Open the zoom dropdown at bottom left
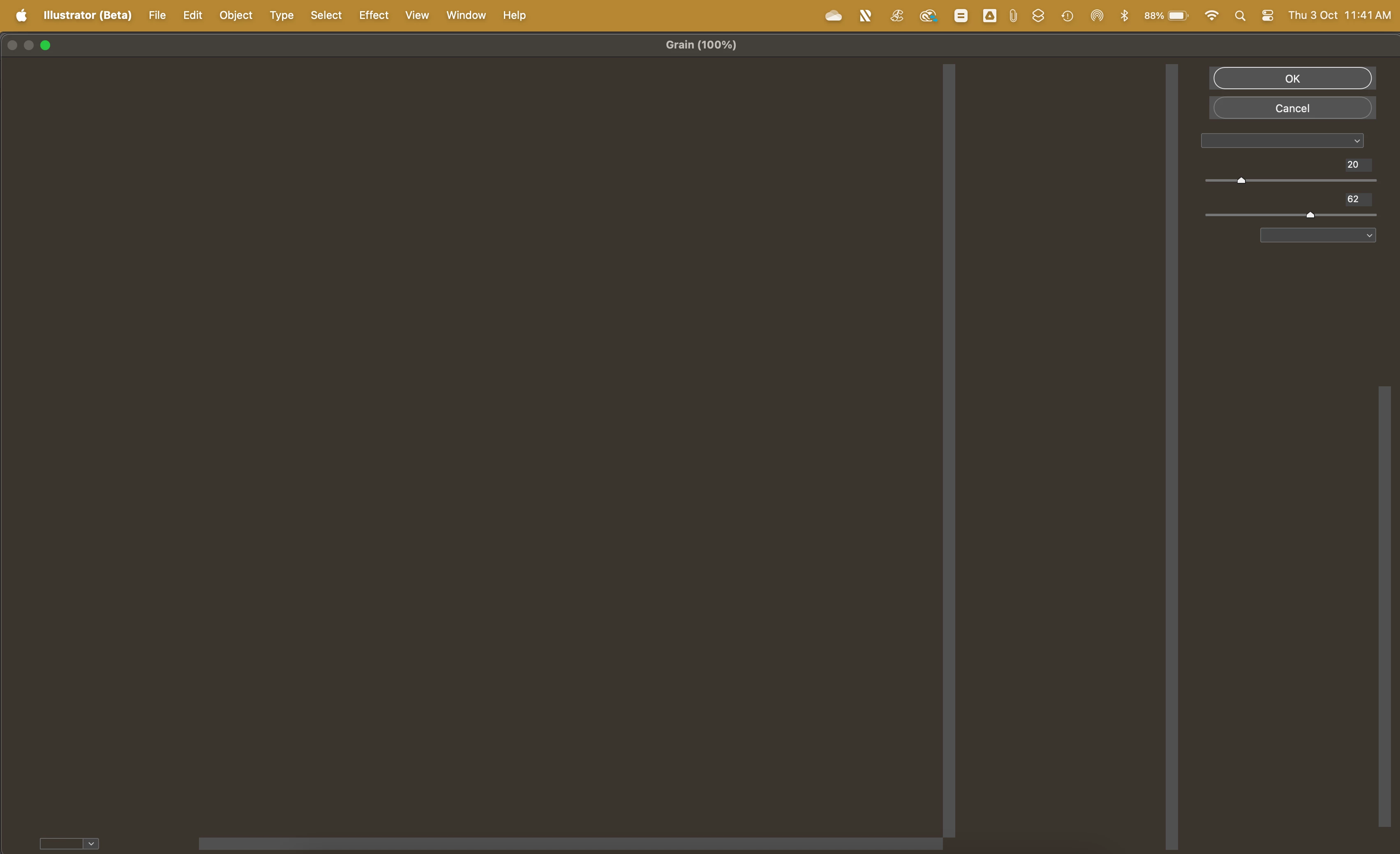This screenshot has width=1400, height=854. coord(91,843)
